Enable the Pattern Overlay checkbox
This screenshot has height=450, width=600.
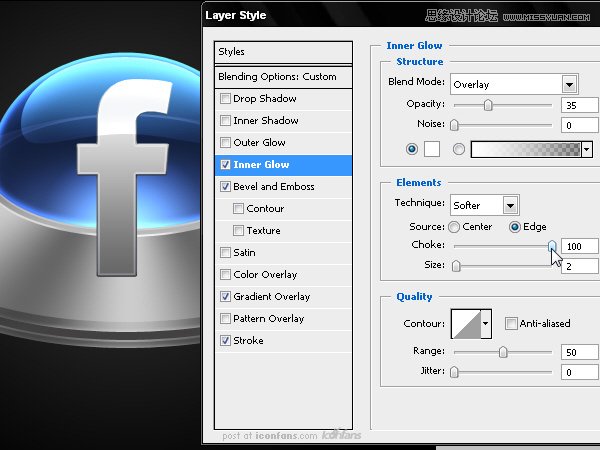[x=225, y=319]
